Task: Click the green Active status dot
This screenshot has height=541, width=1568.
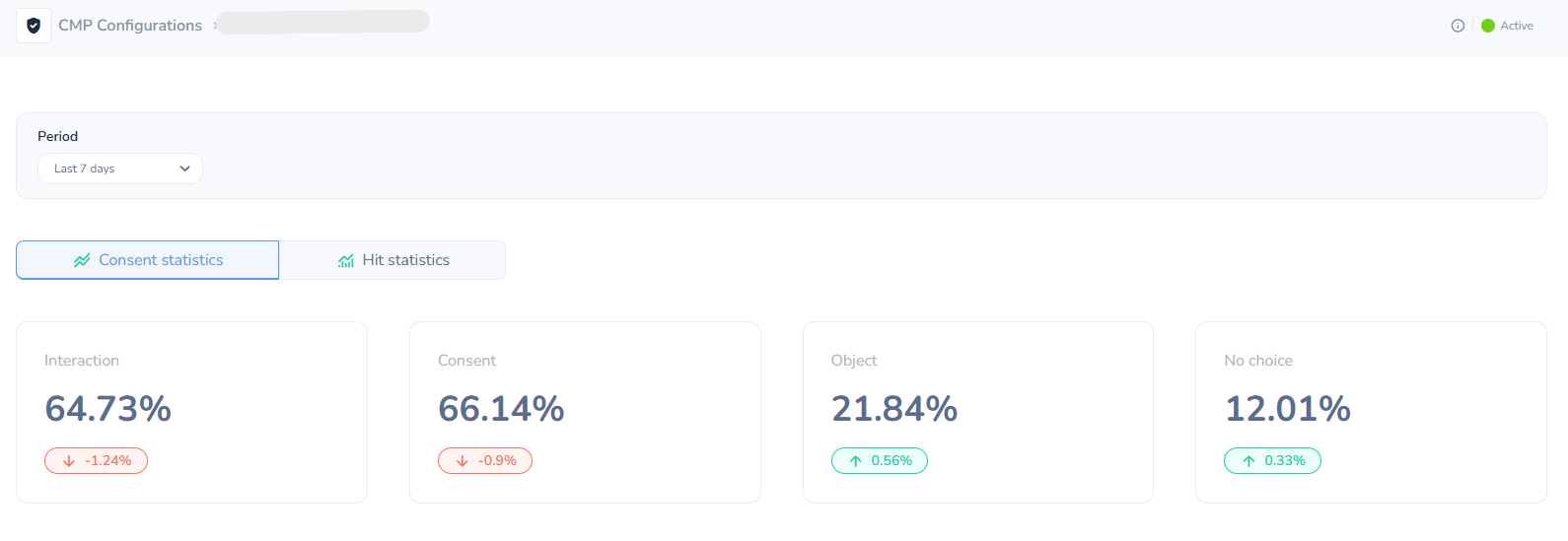Action: [1488, 26]
